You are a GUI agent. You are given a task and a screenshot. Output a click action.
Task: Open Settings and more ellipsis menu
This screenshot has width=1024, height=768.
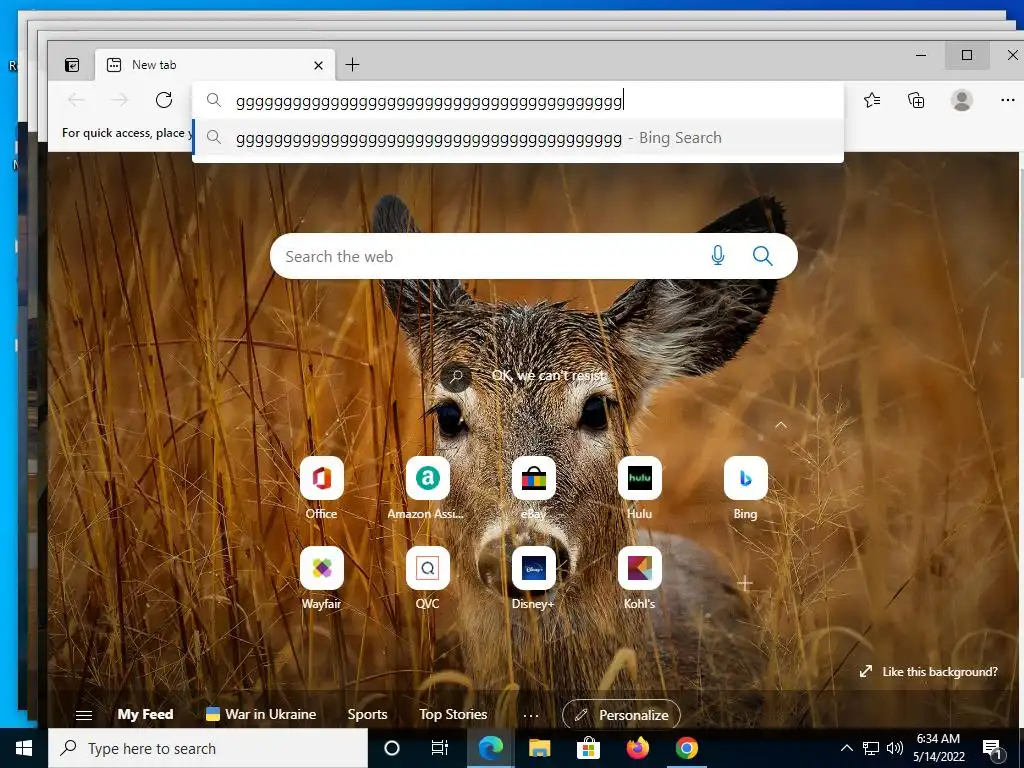[x=1008, y=100]
